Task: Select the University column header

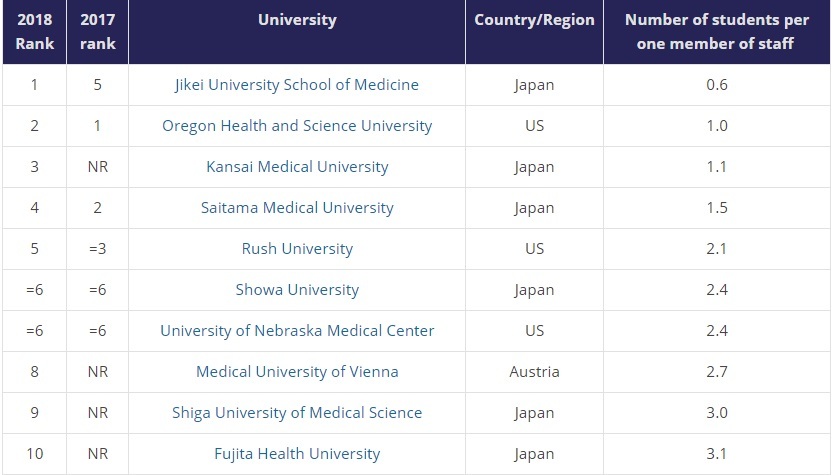Action: pos(297,20)
